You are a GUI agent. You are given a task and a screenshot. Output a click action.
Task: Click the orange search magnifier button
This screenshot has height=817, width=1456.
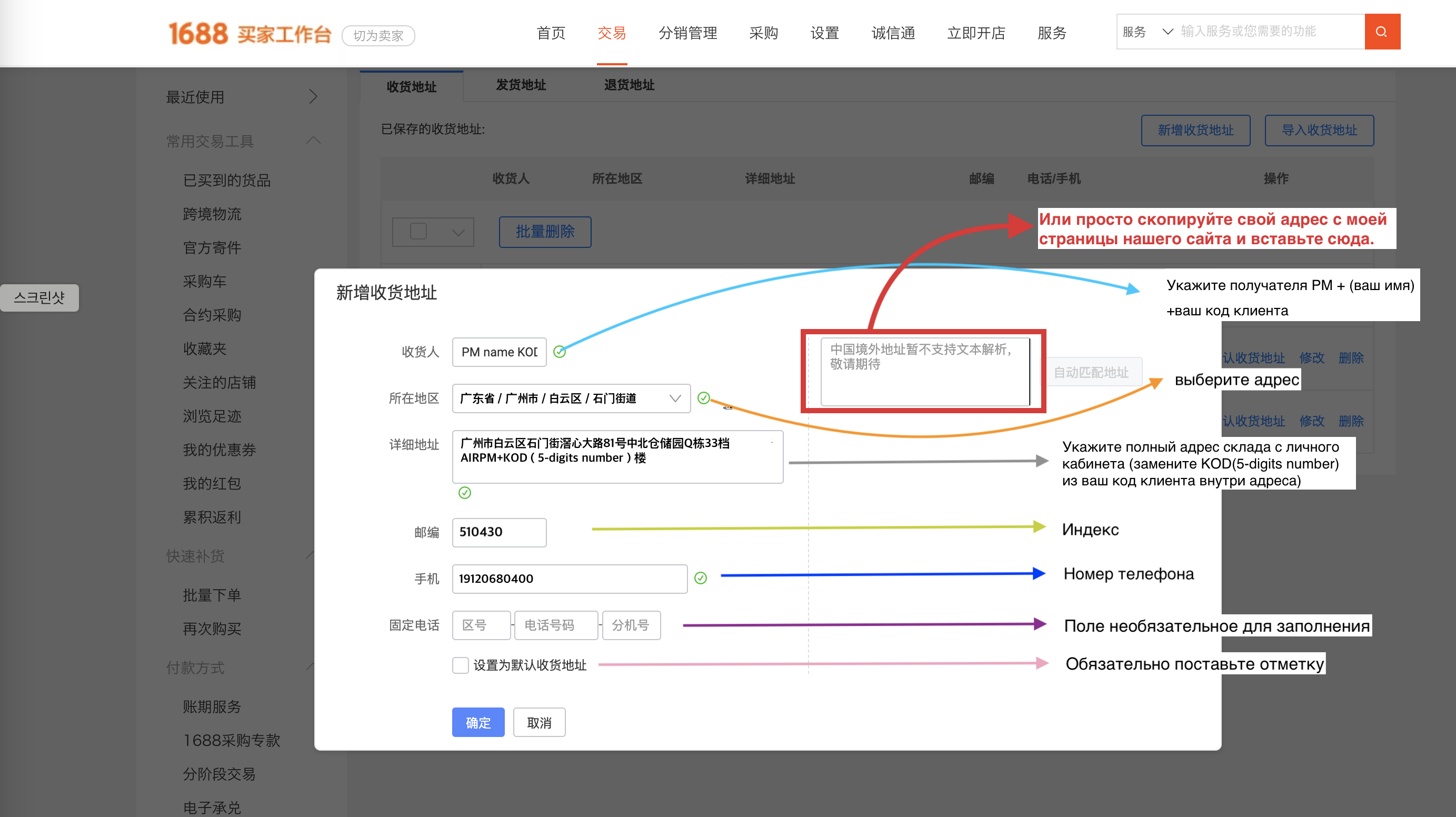(x=1381, y=32)
